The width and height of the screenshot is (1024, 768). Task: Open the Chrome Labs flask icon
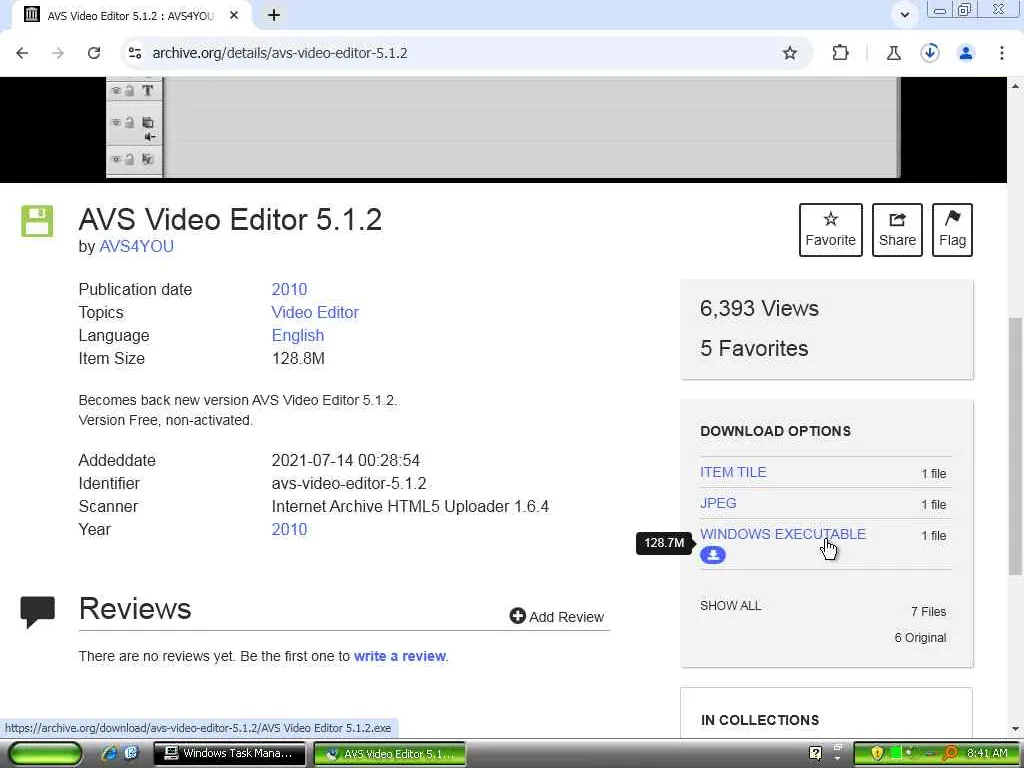893,53
